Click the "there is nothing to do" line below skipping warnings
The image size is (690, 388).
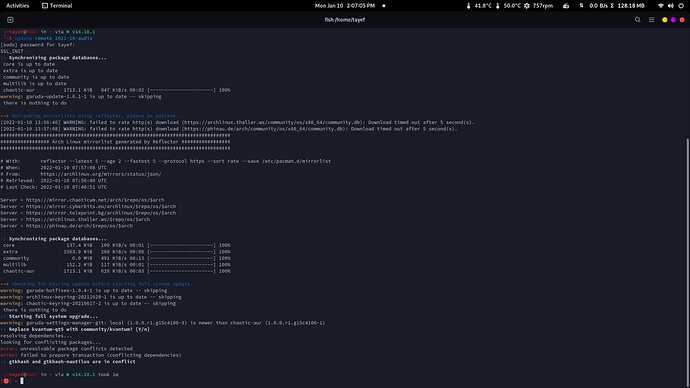pos(35,310)
